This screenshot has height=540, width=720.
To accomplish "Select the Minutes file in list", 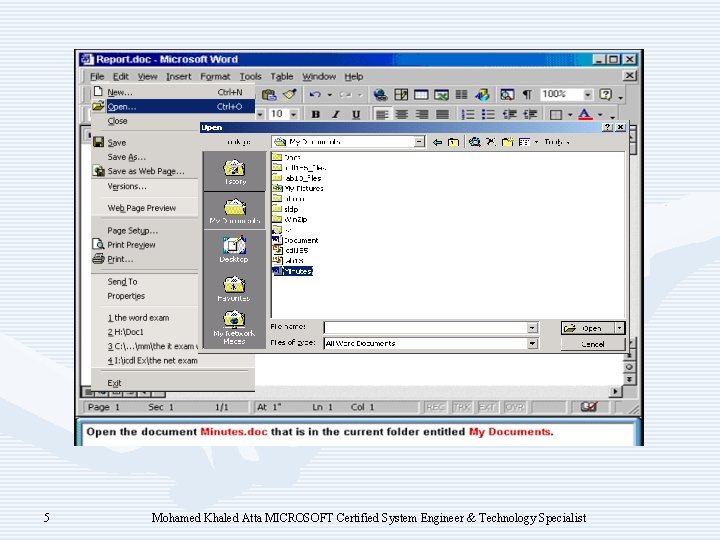I will click(x=292, y=271).
